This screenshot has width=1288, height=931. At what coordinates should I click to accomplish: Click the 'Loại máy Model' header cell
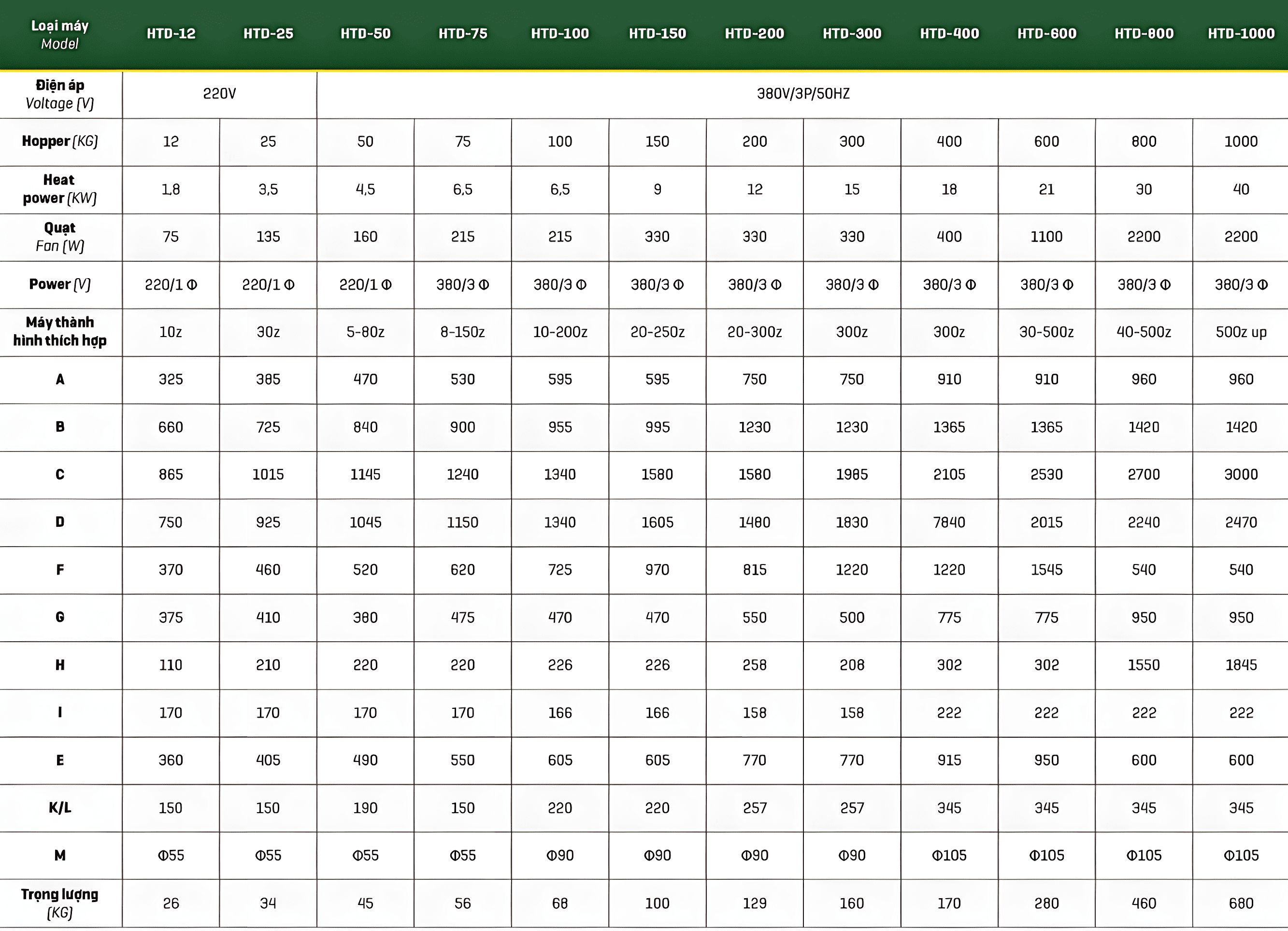tap(59, 35)
